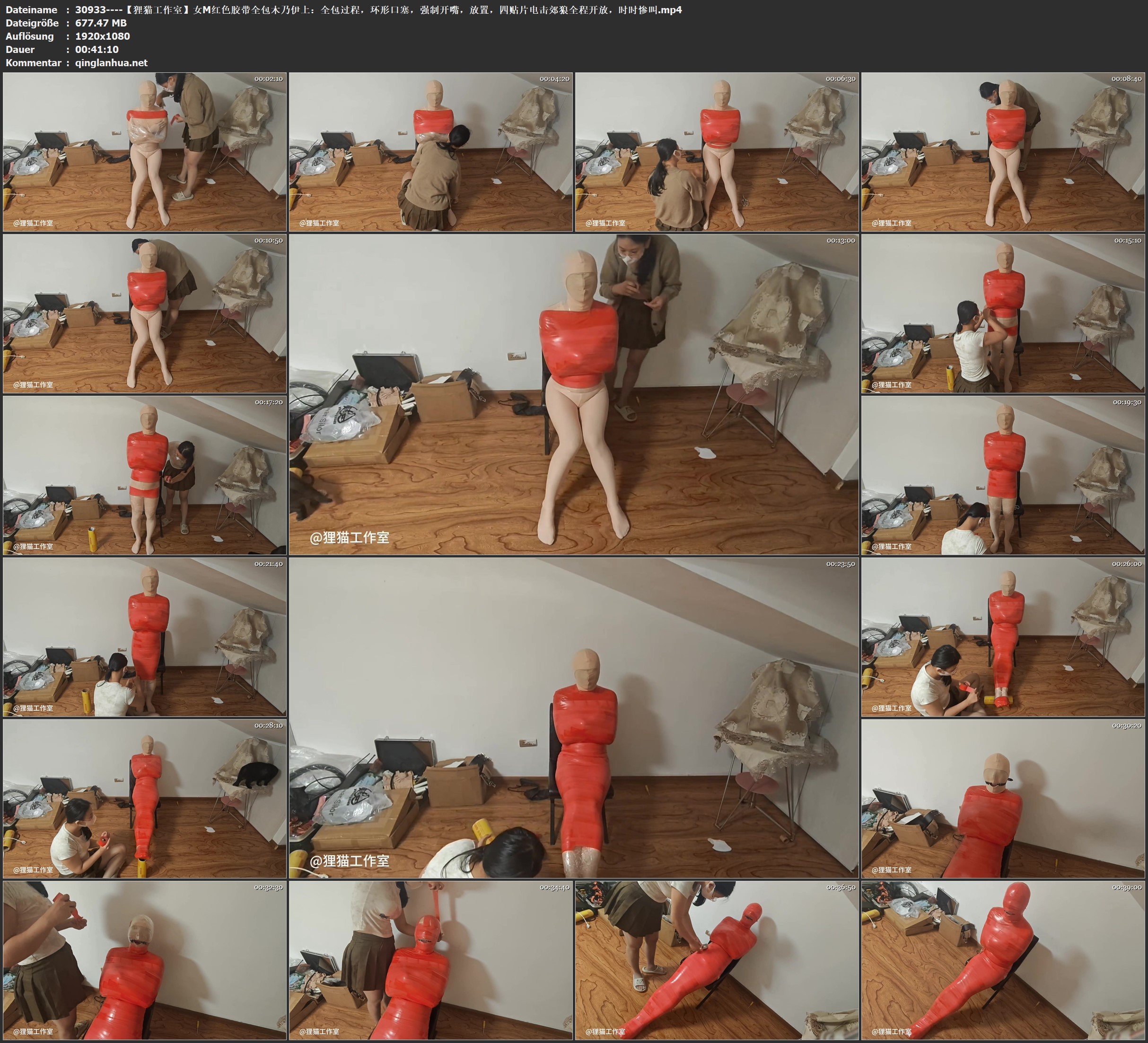Click the large frame at 00:23:50
Image resolution: width=1148 pixels, height=1043 pixels.
tap(573, 717)
